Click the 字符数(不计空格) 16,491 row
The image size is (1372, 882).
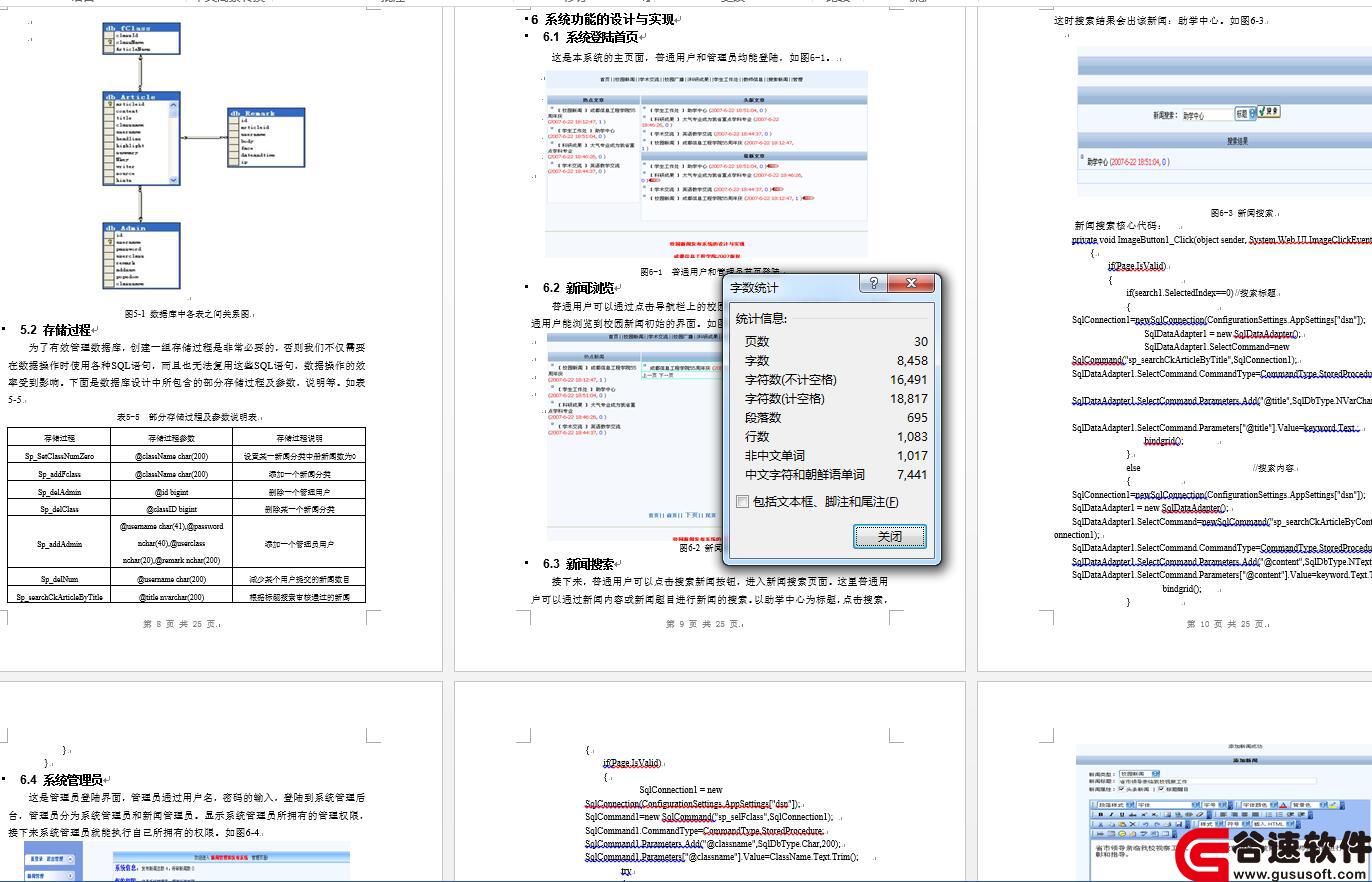[836, 379]
